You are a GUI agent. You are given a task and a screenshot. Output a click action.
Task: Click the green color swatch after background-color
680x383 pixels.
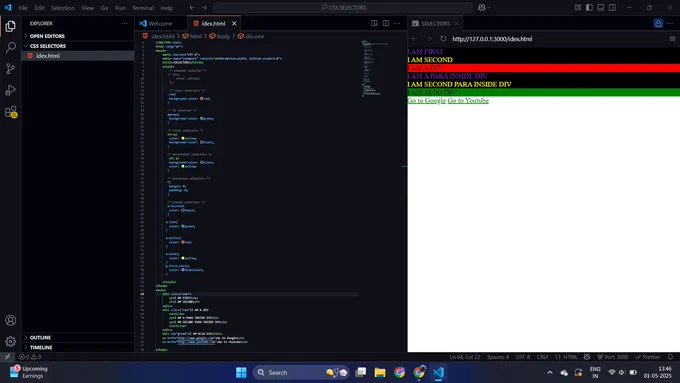[202, 118]
